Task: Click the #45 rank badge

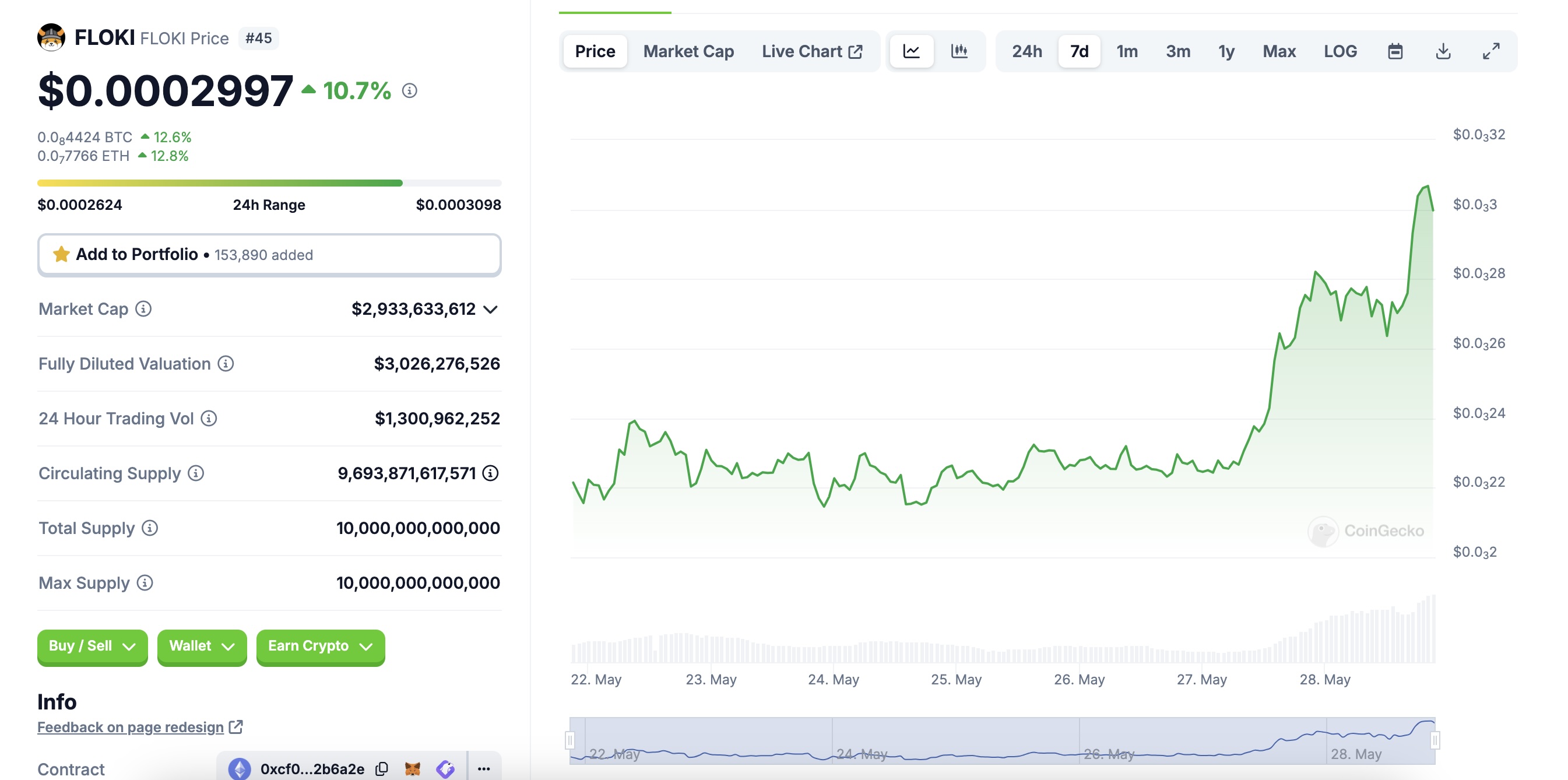Action: pyautogui.click(x=258, y=38)
